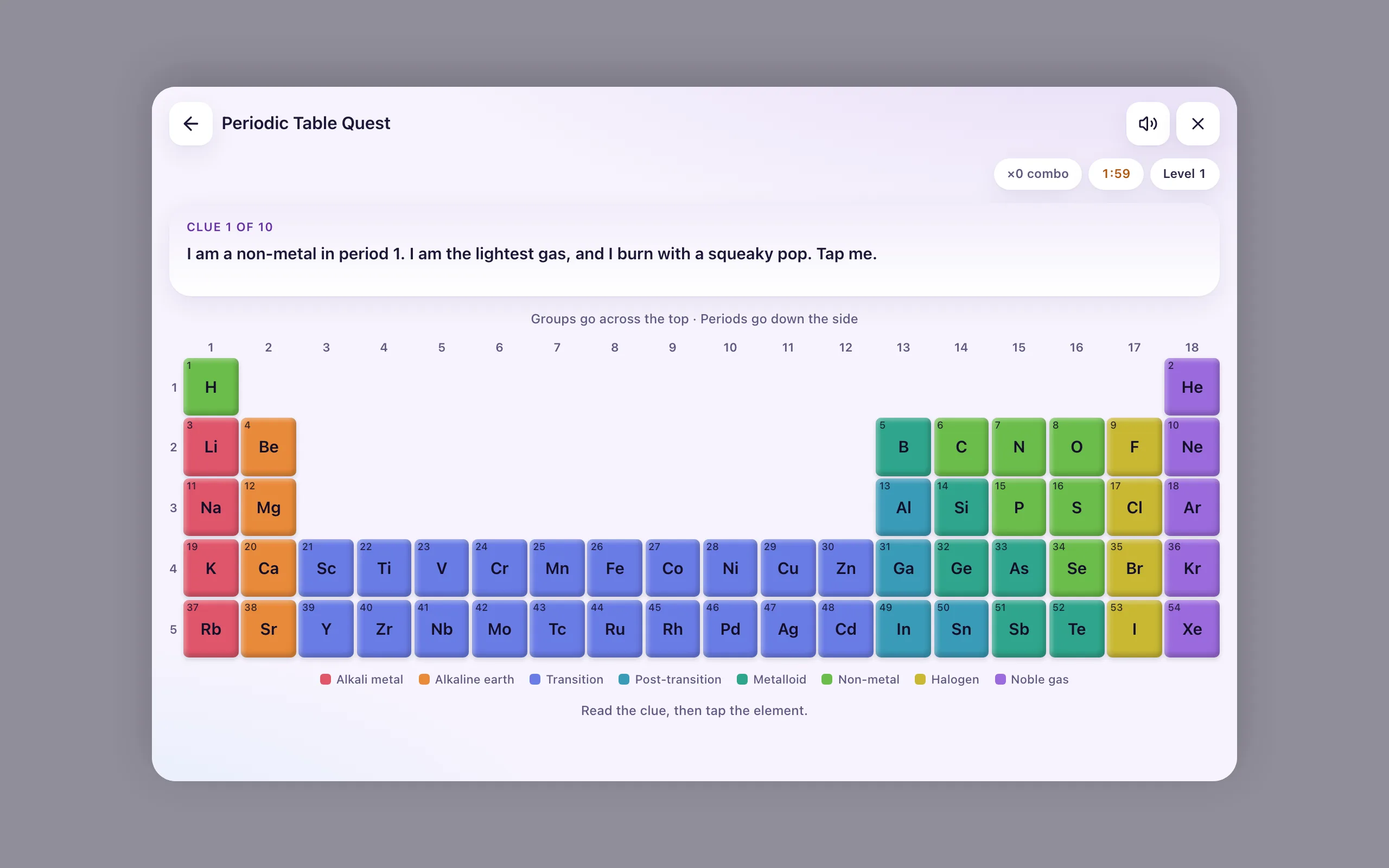
Task: Click the Alkali metal legend swatch
Action: (326, 679)
